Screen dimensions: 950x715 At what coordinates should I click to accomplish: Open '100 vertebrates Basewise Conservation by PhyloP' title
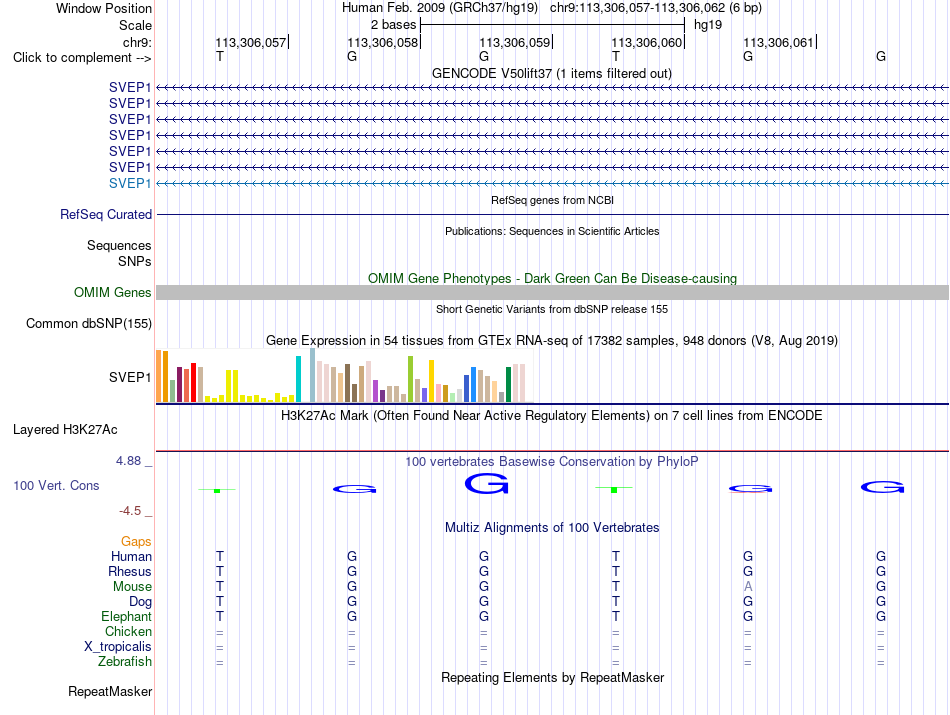pyautogui.click(x=552, y=462)
